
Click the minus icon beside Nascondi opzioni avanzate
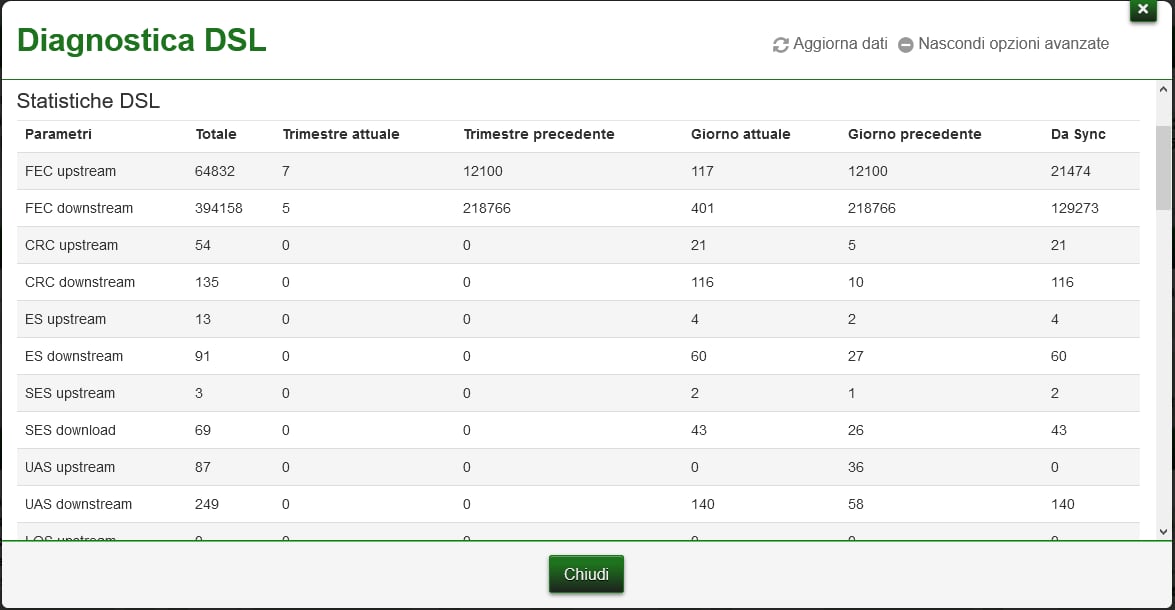coord(906,45)
